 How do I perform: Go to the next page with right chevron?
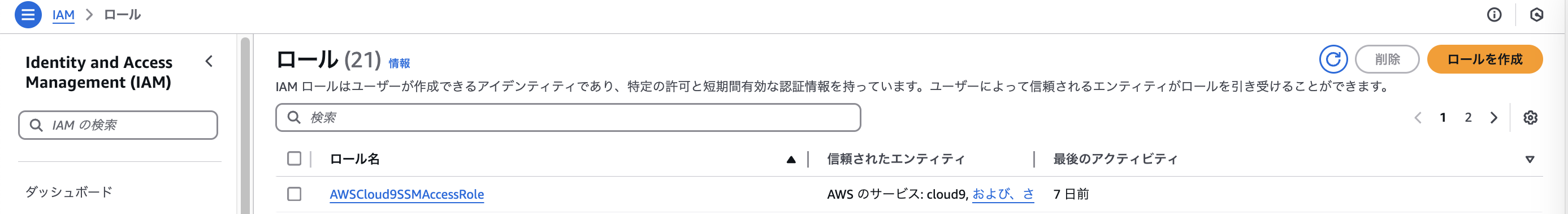1494,118
